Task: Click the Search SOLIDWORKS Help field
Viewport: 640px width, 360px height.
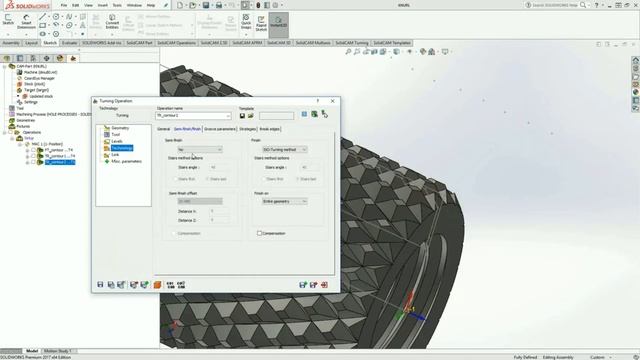Action: point(556,5)
